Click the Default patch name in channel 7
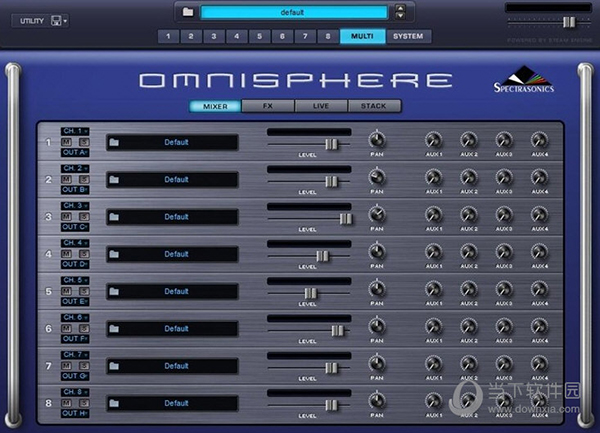 (x=176, y=366)
